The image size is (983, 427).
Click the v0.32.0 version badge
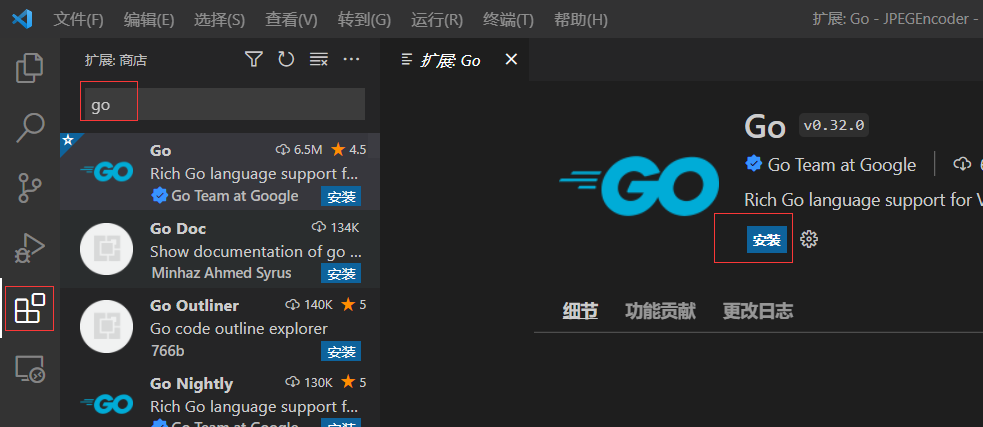pos(834,125)
